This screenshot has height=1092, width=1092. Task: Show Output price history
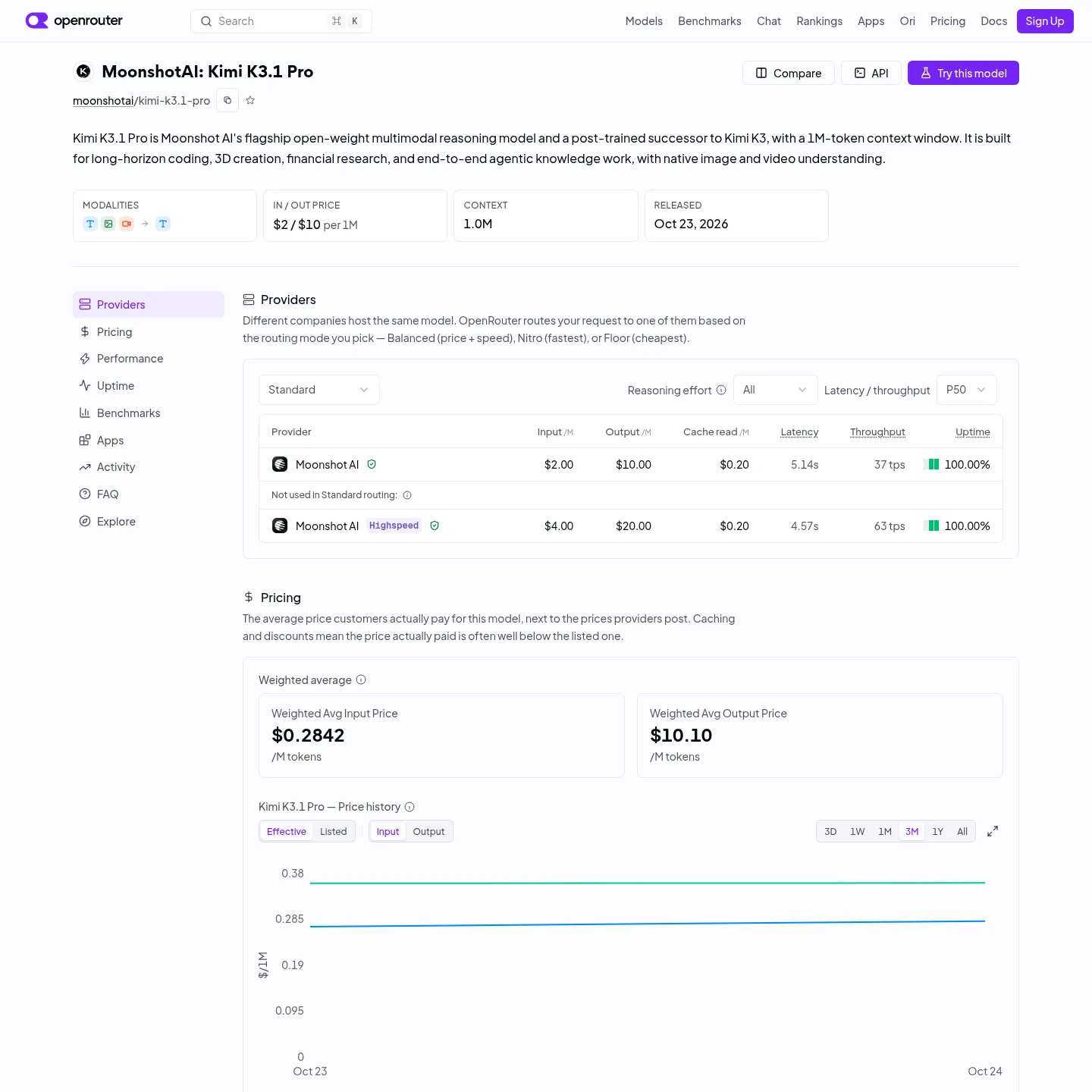coord(428,831)
